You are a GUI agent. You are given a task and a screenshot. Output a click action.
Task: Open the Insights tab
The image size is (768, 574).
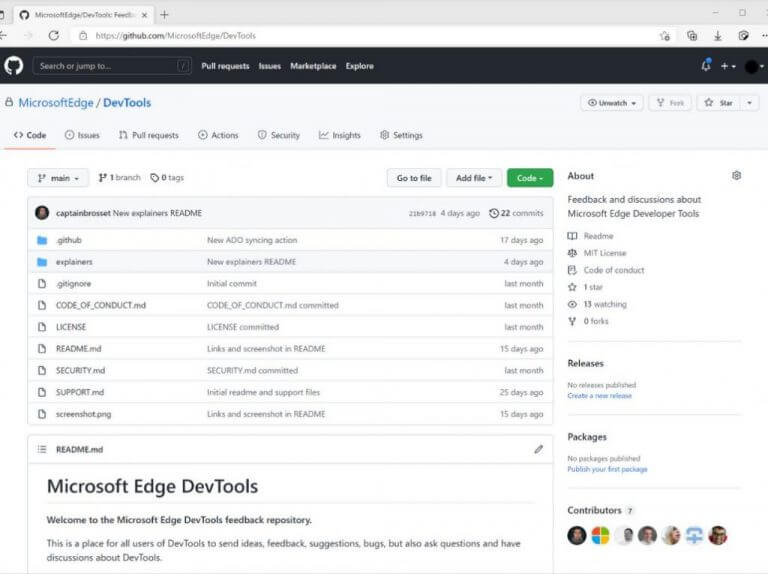pyautogui.click(x=340, y=135)
